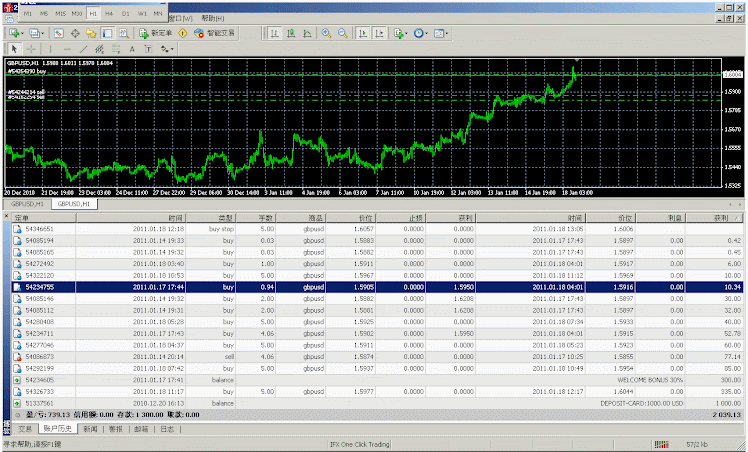This screenshot has width=748, height=452.
Task: Expand the new chart dropdown arrow
Action: coord(22,33)
